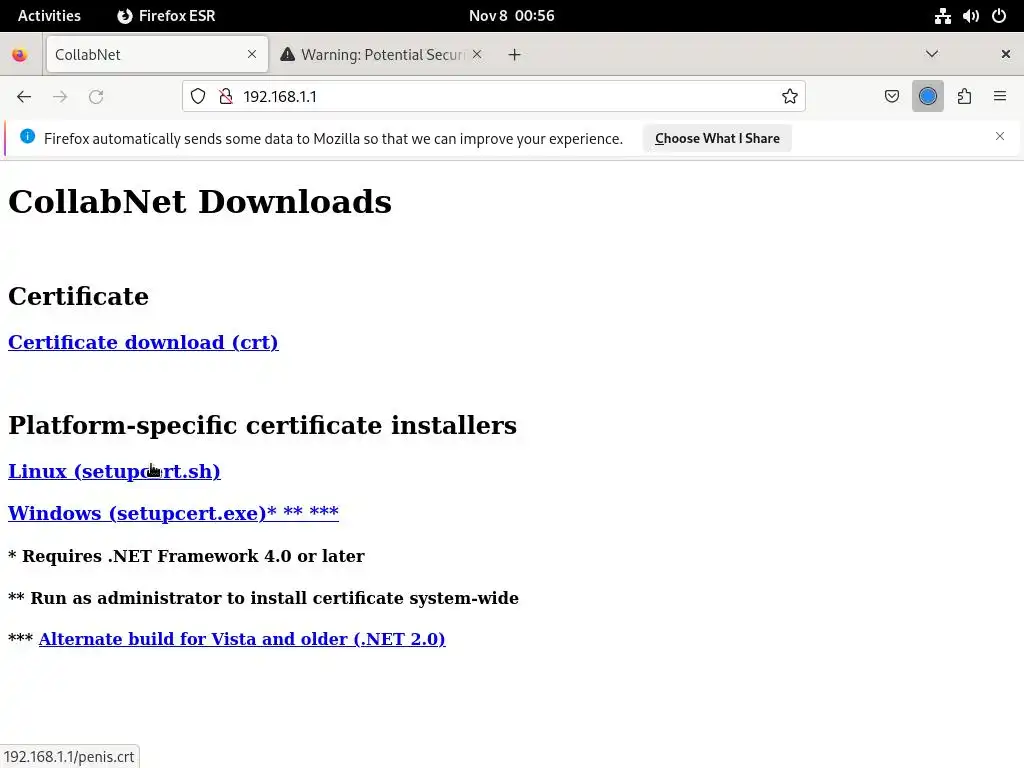The image size is (1024, 768).
Task: Click the insecure connection padlock icon
Action: pos(226,97)
